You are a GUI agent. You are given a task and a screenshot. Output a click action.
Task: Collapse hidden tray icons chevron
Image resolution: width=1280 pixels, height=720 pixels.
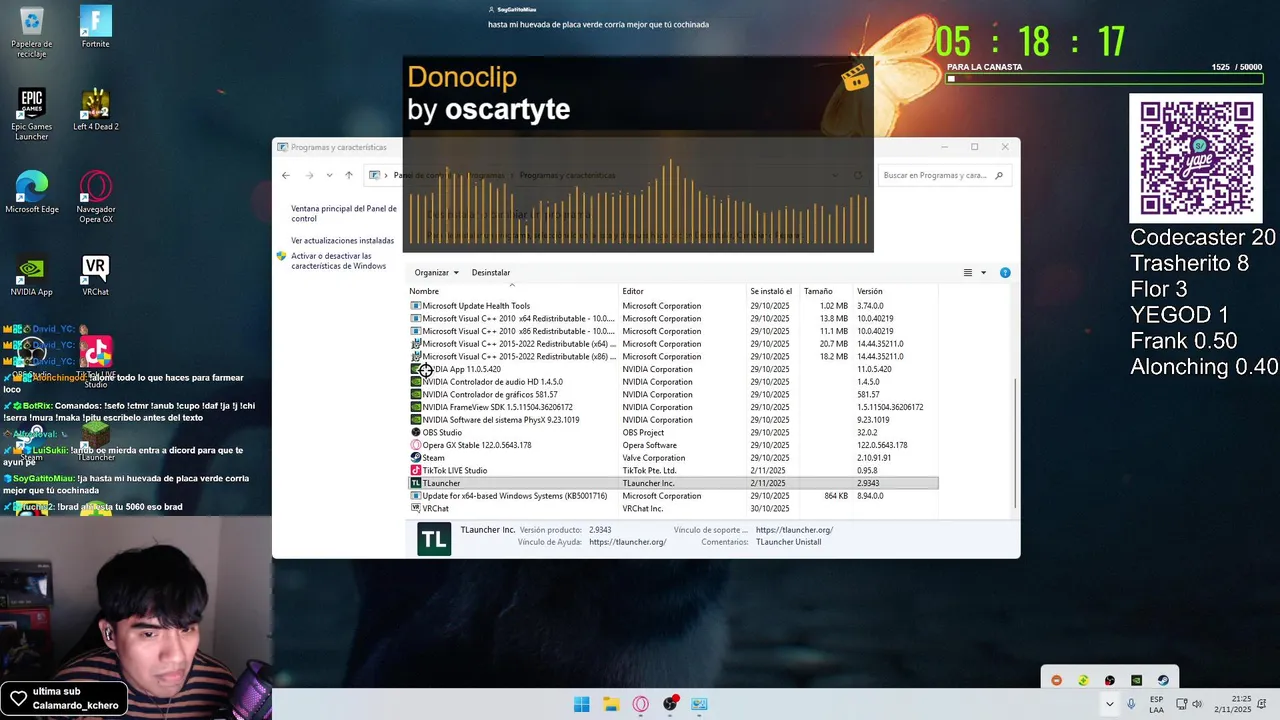1109,704
